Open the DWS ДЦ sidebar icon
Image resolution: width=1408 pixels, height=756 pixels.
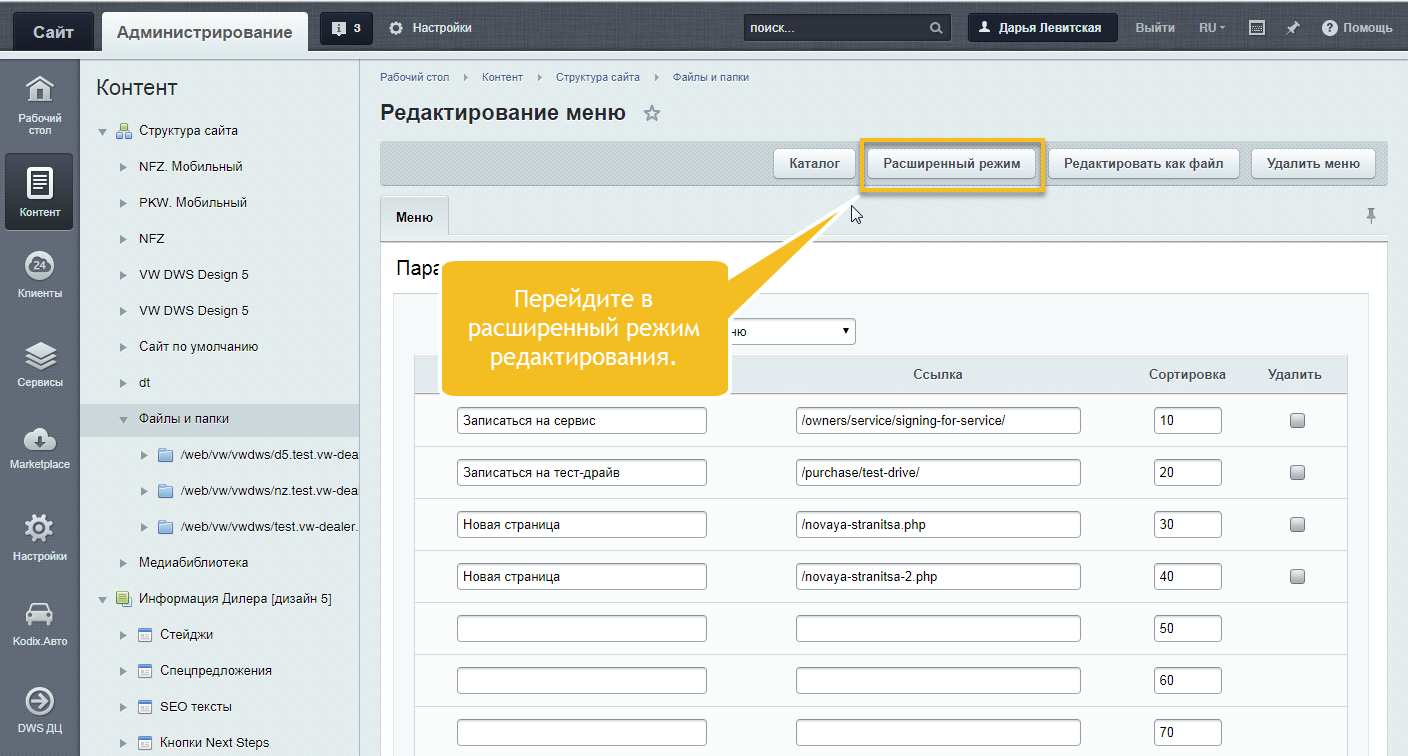pyautogui.click(x=39, y=711)
